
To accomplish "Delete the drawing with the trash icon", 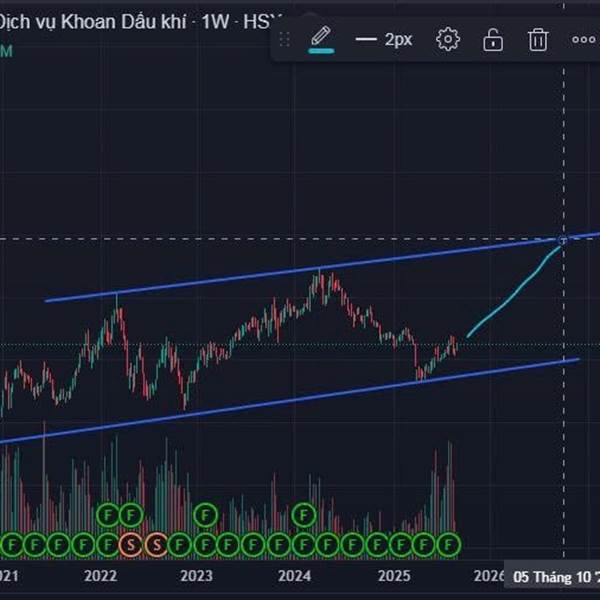I will pos(538,39).
